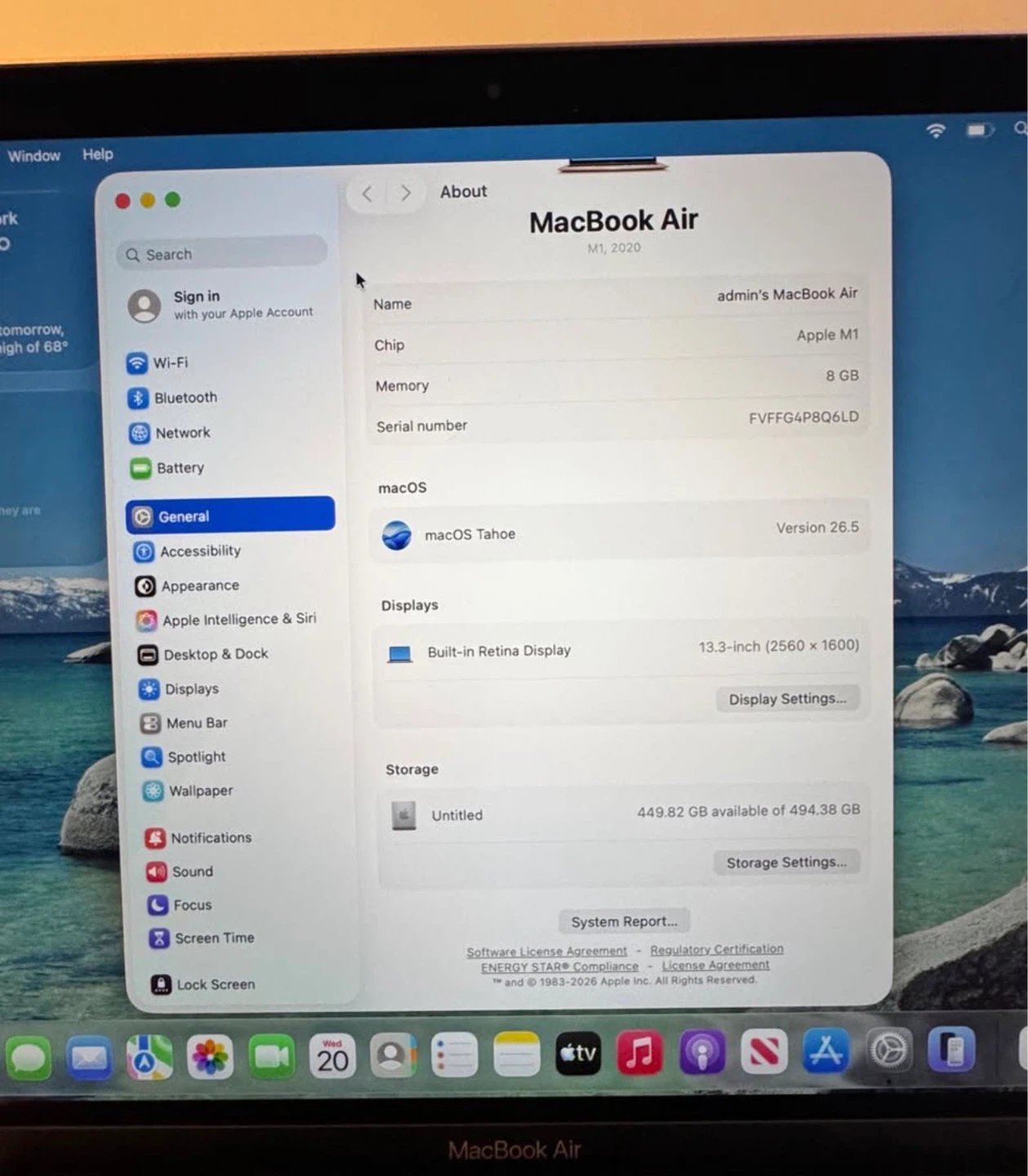Open Music from the Dock
The width and height of the screenshot is (1028, 1176).
(x=639, y=1053)
